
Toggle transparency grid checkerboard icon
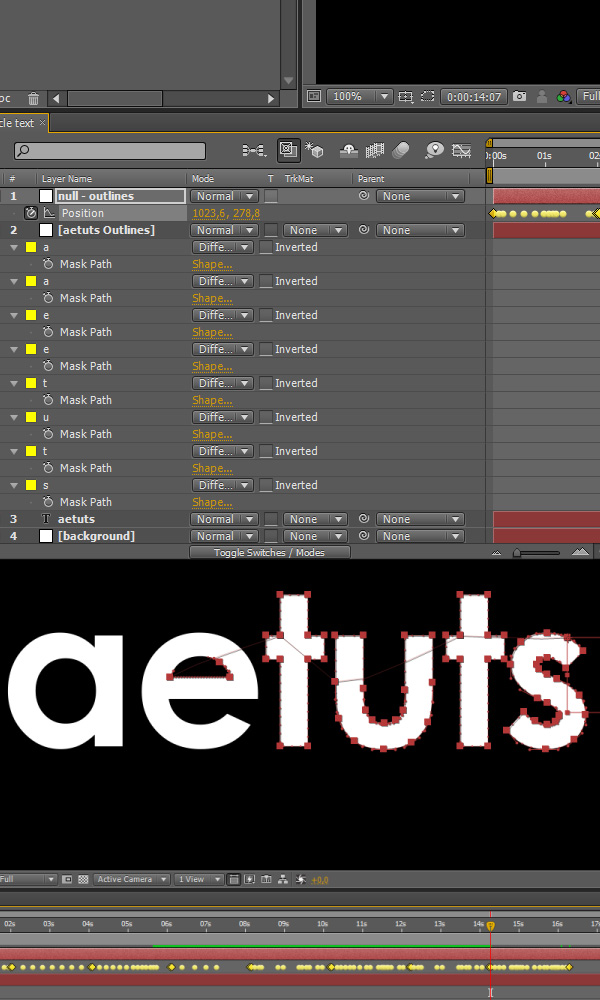[83, 879]
